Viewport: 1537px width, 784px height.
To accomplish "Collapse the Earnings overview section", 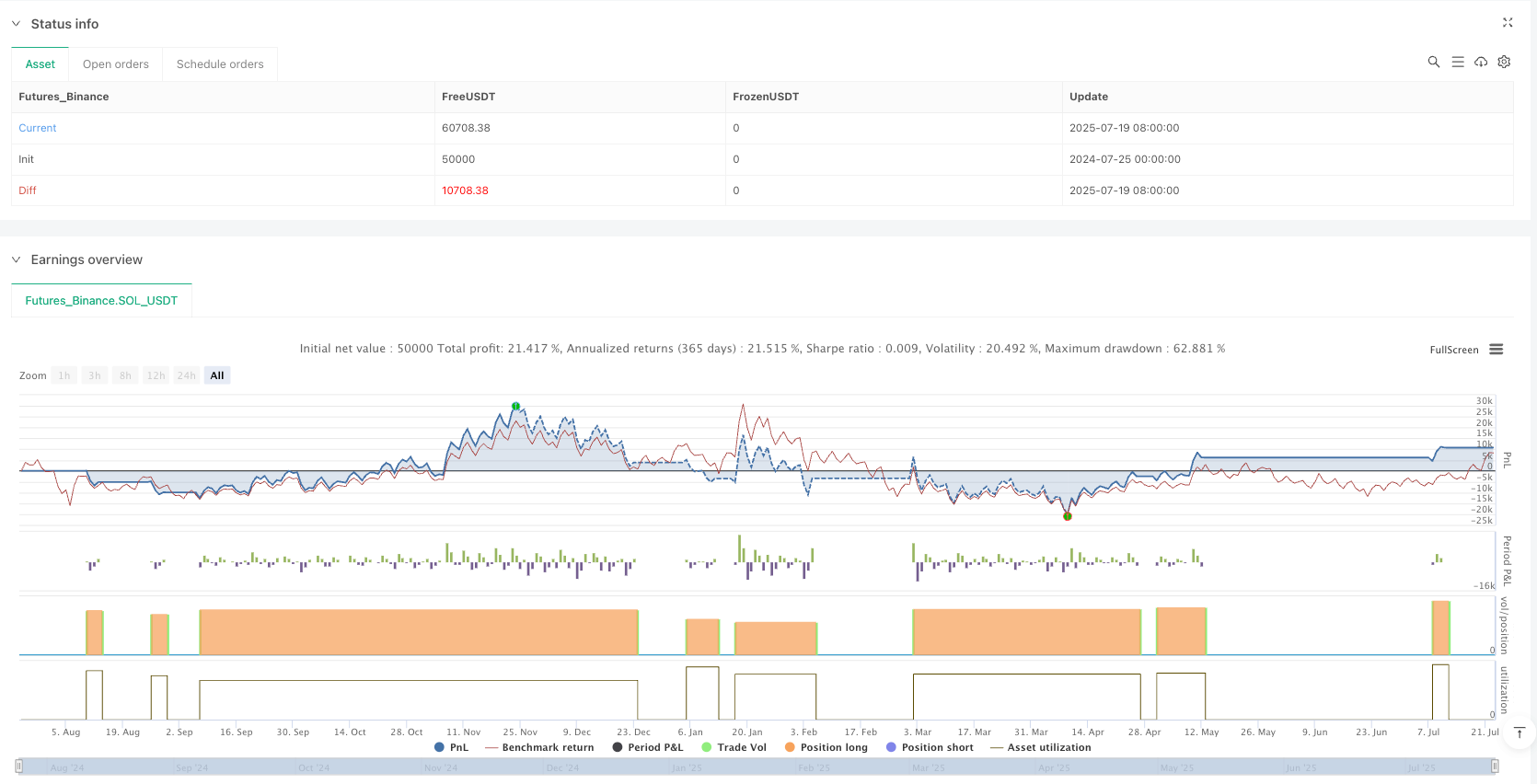I will click(x=16, y=259).
